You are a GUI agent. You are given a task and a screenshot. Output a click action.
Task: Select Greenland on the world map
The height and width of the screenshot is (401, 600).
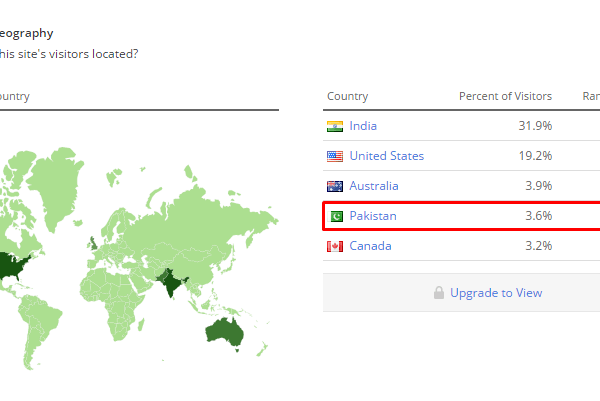click(55, 184)
